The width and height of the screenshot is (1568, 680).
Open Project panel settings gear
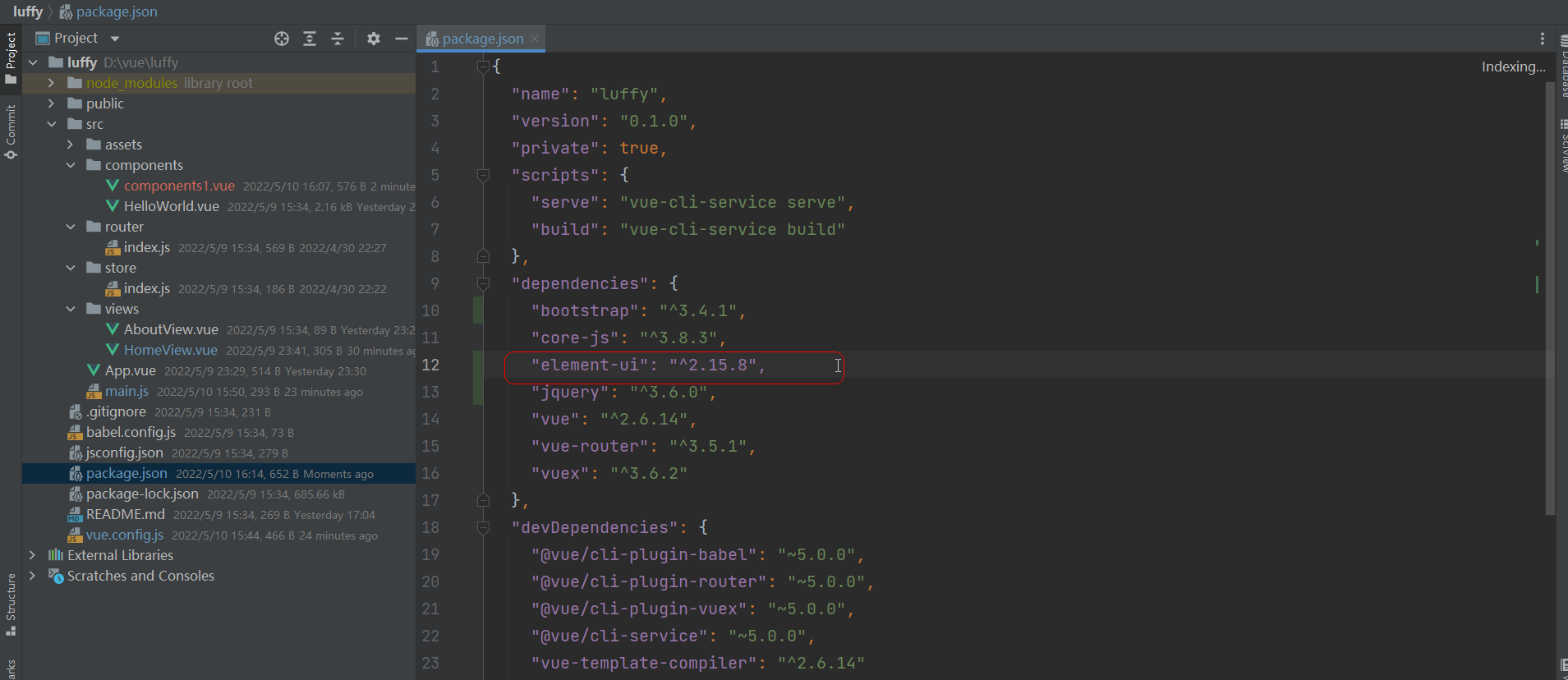pyautogui.click(x=374, y=39)
